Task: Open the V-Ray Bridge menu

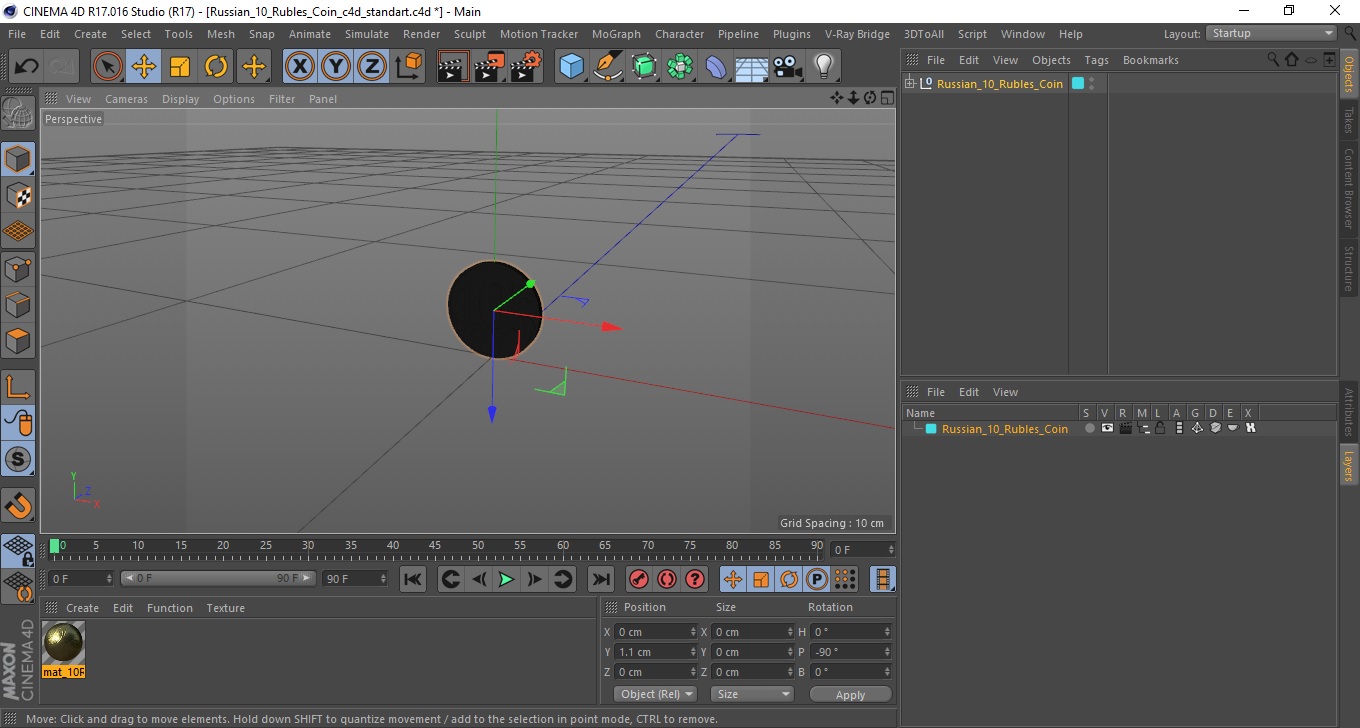Action: [857, 34]
